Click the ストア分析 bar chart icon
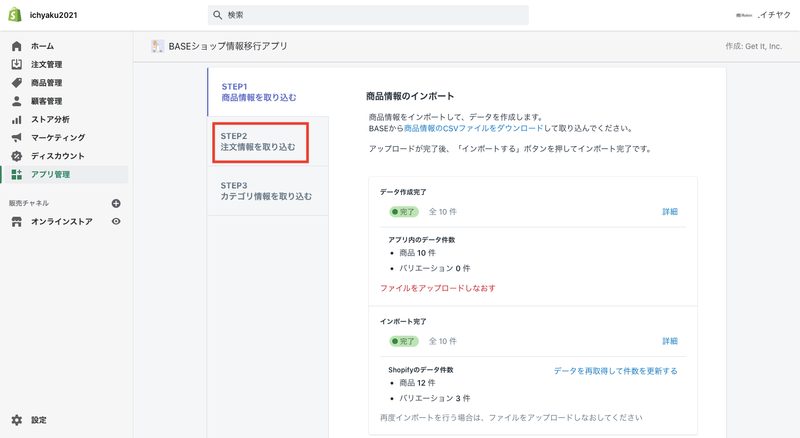Image resolution: width=800 pixels, height=438 pixels. click(x=17, y=119)
